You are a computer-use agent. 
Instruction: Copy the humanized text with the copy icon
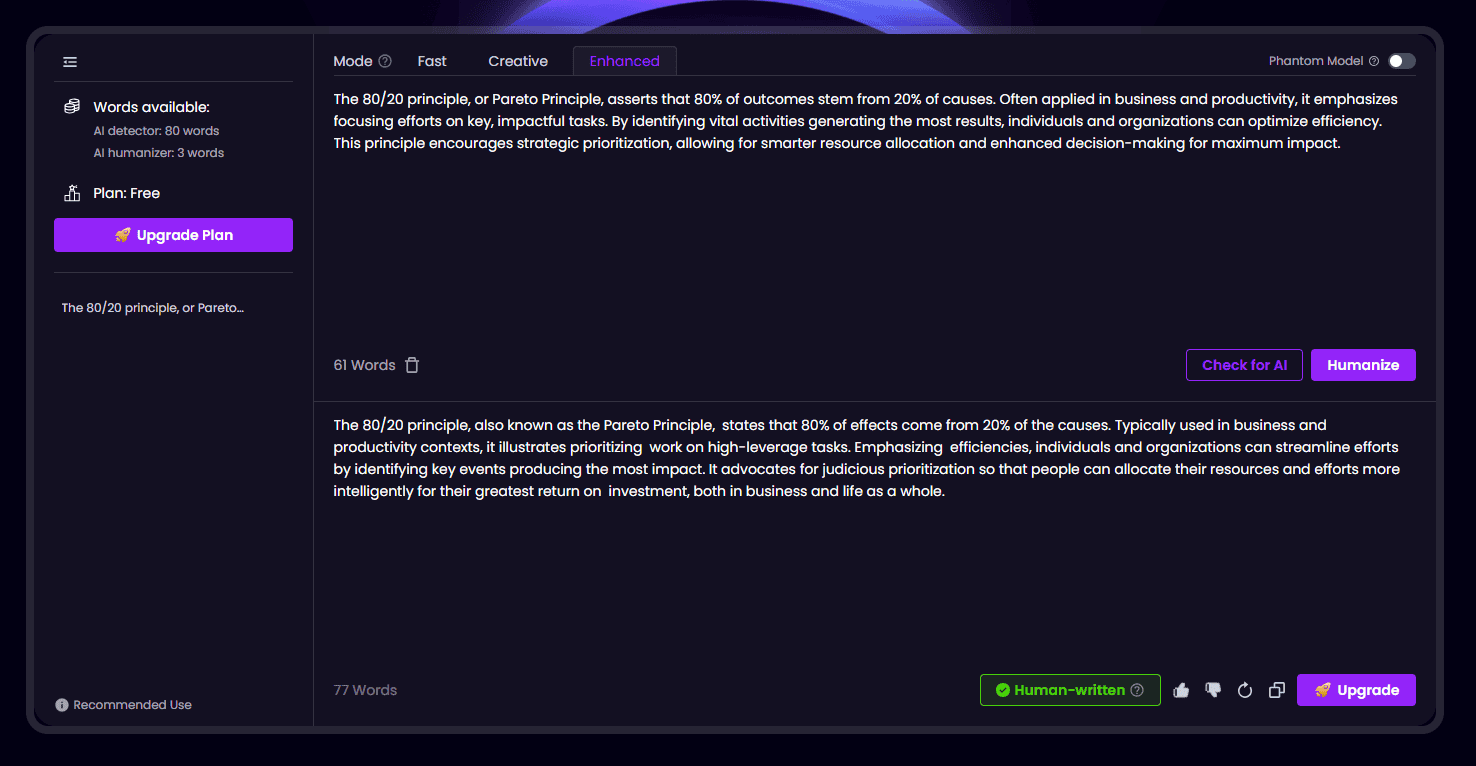1276,690
